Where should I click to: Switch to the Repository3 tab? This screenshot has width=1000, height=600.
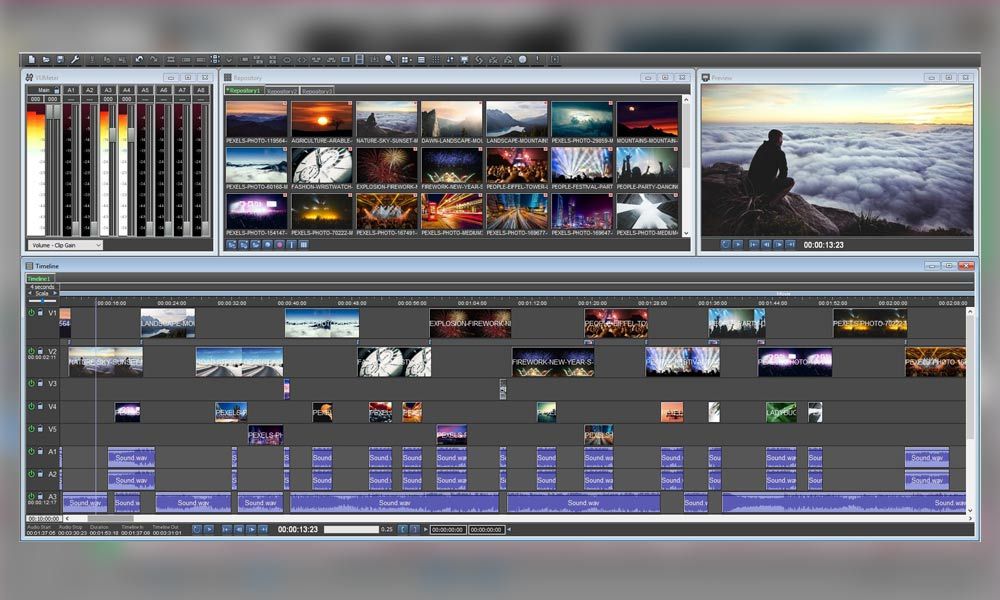click(317, 91)
